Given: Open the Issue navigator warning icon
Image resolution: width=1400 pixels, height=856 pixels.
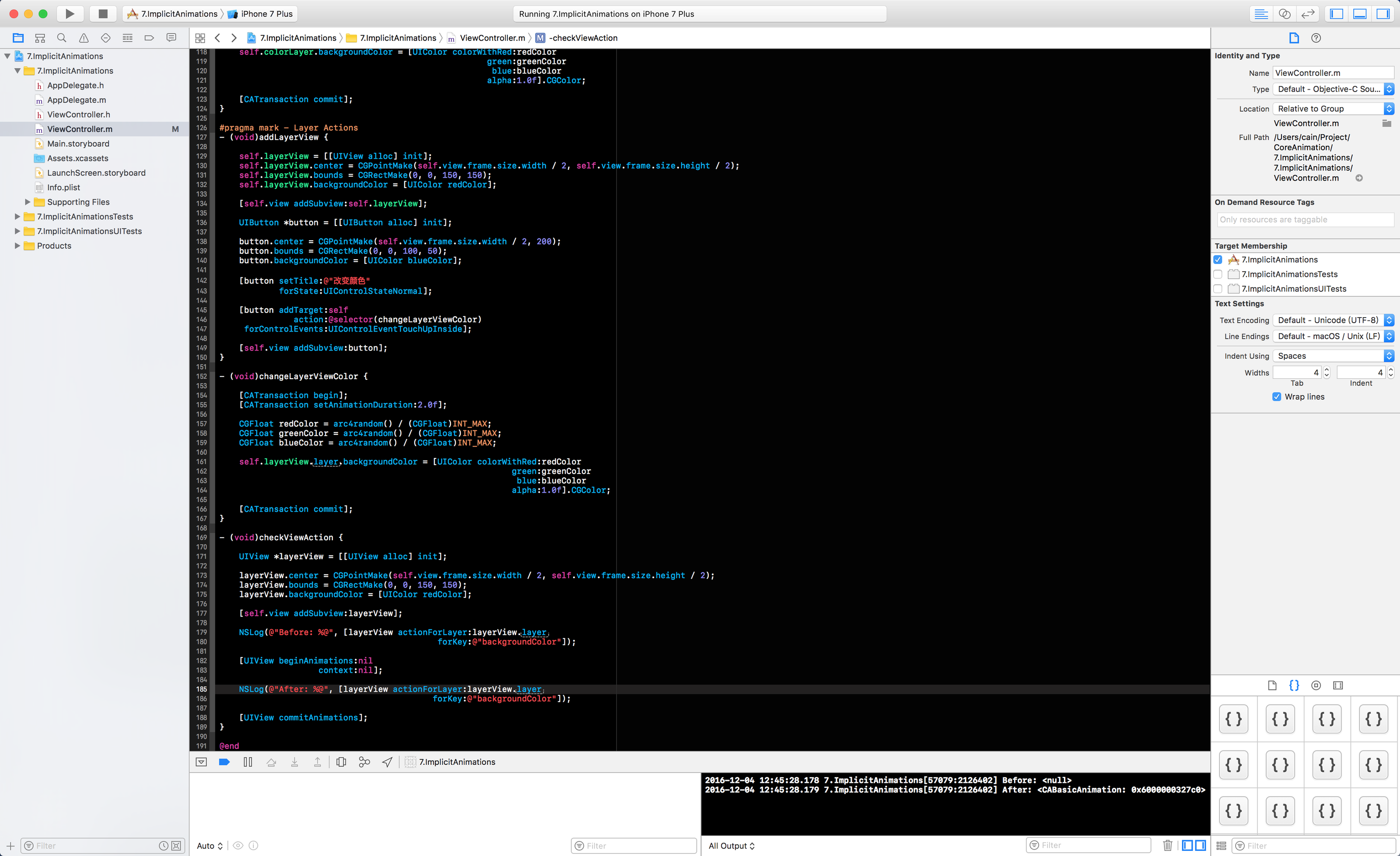Looking at the screenshot, I should 83,38.
